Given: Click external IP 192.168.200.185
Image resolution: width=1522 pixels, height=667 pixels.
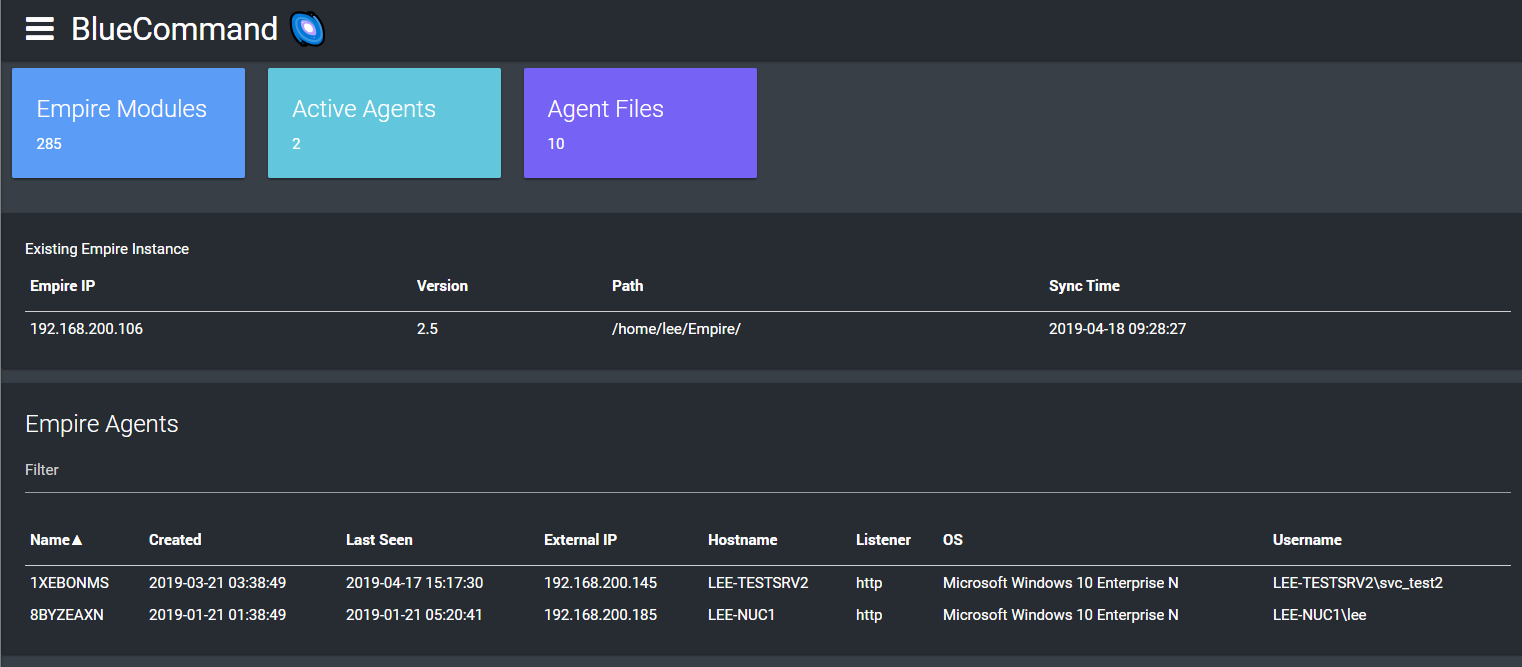Looking at the screenshot, I should [x=600, y=615].
